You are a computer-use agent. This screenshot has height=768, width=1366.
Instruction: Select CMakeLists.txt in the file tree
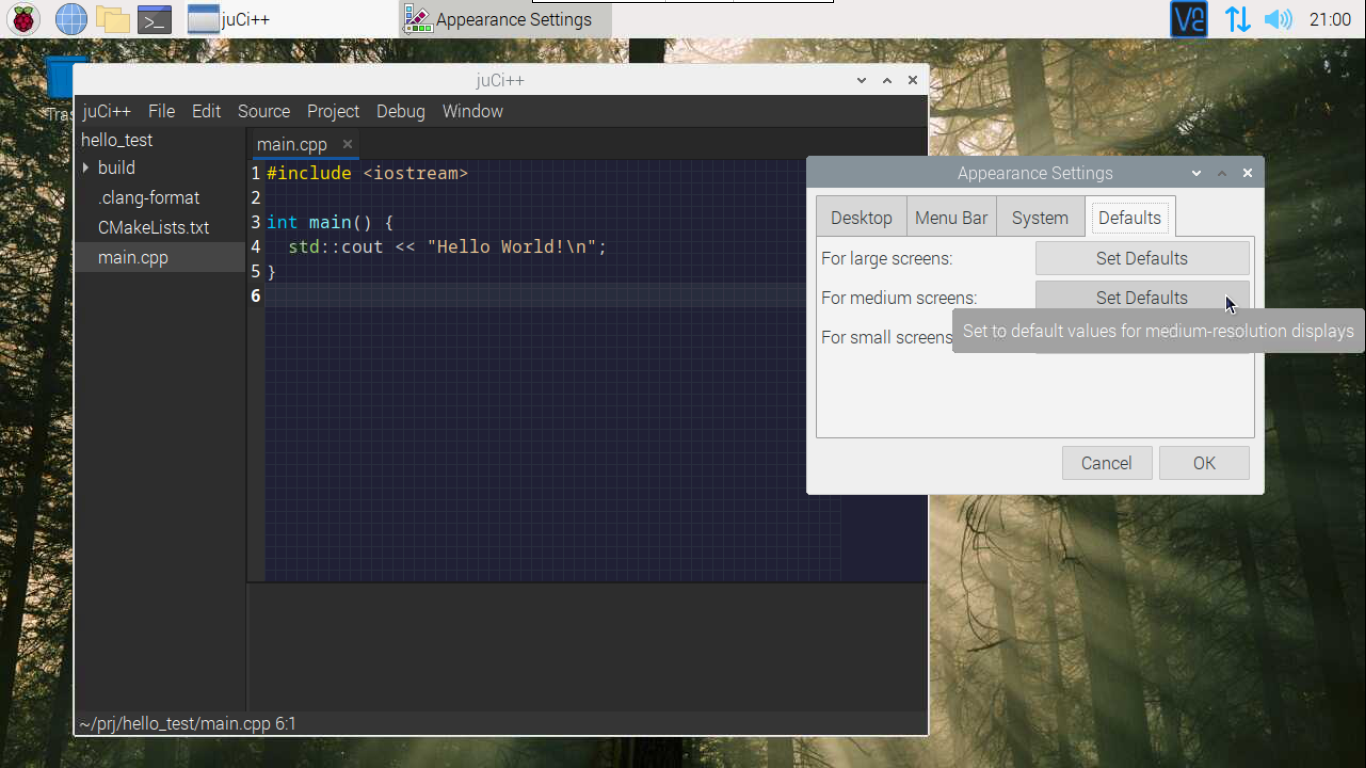coord(160,228)
